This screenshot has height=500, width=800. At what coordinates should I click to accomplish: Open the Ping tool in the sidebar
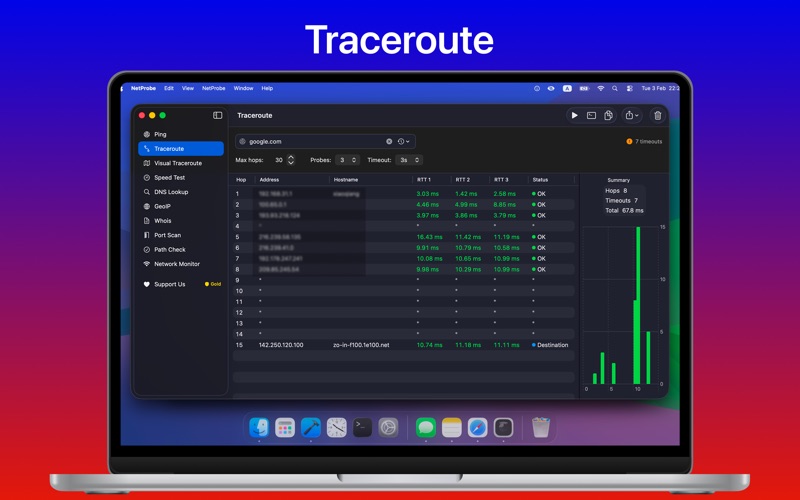click(181, 134)
